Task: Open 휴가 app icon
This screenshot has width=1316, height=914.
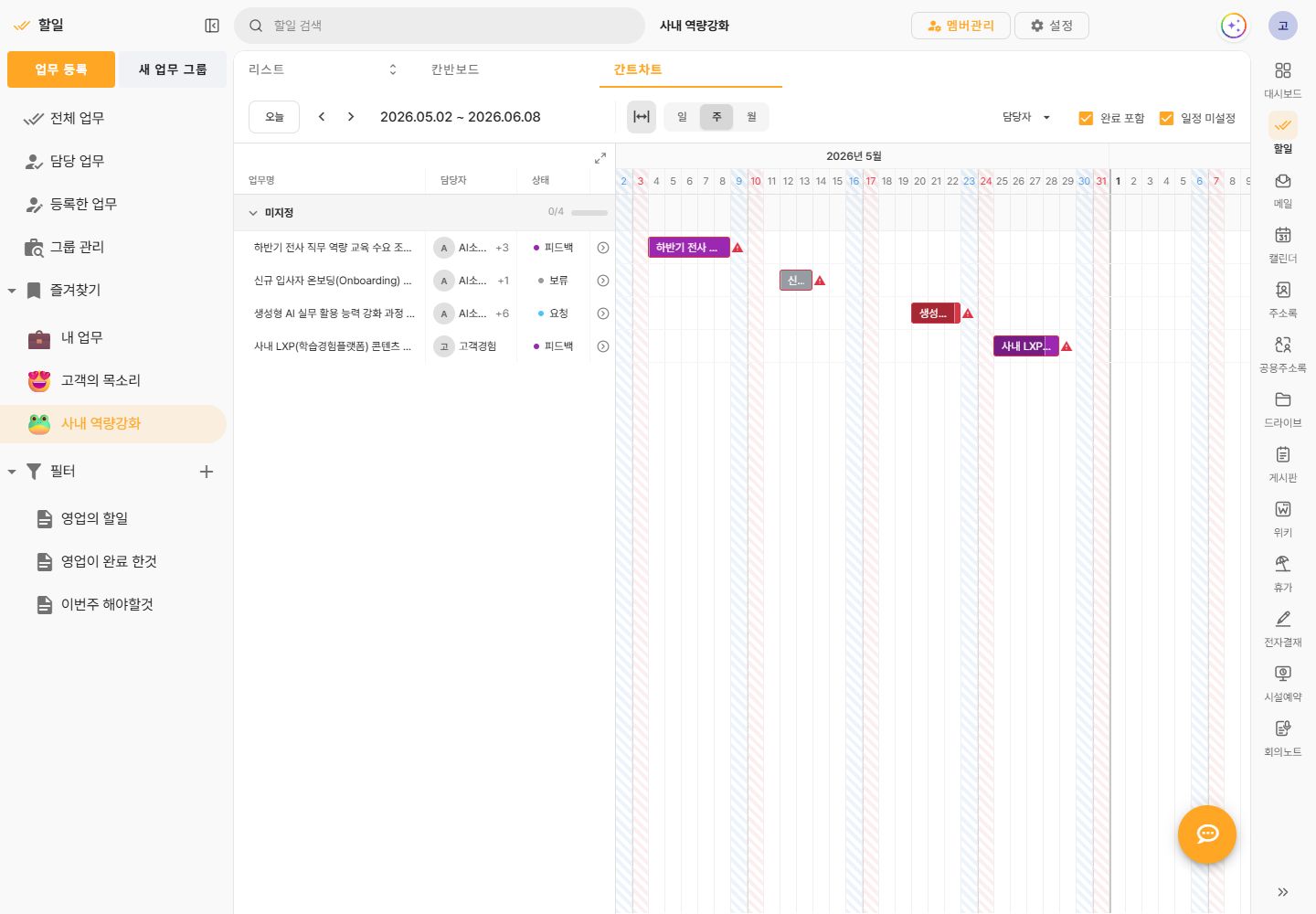Action: 1283,574
